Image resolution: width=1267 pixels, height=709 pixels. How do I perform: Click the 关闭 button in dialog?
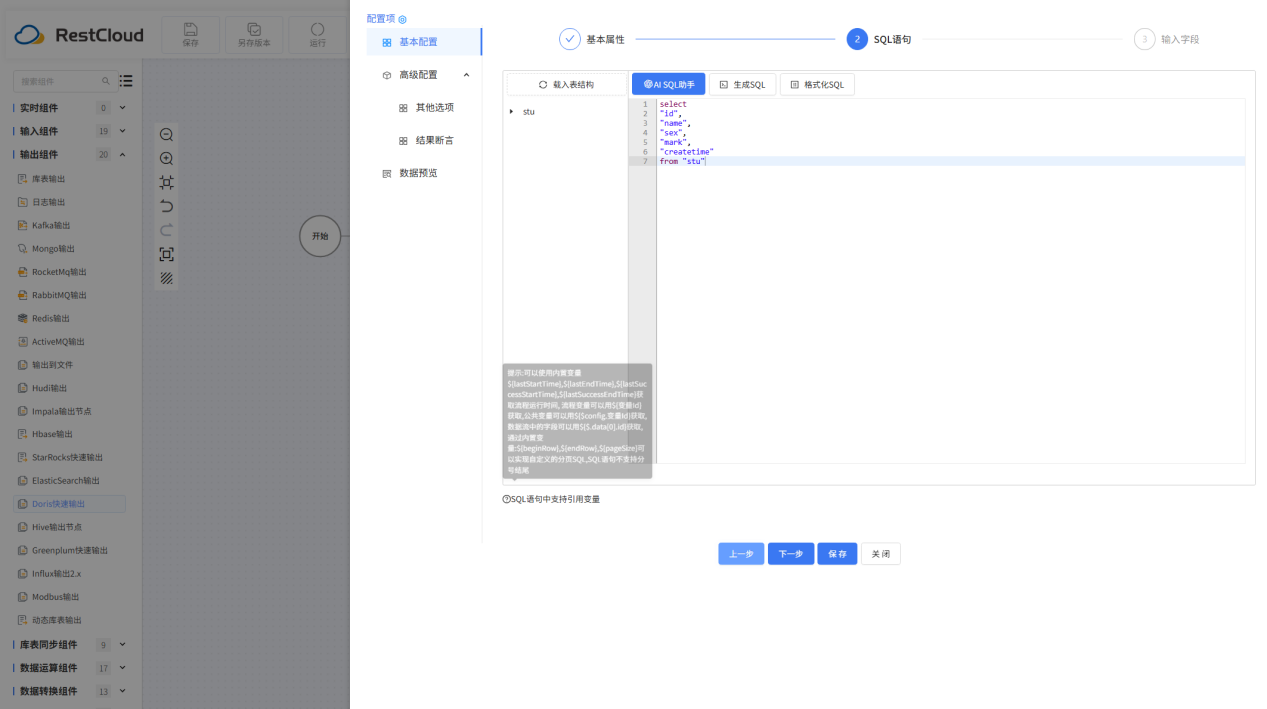881,554
